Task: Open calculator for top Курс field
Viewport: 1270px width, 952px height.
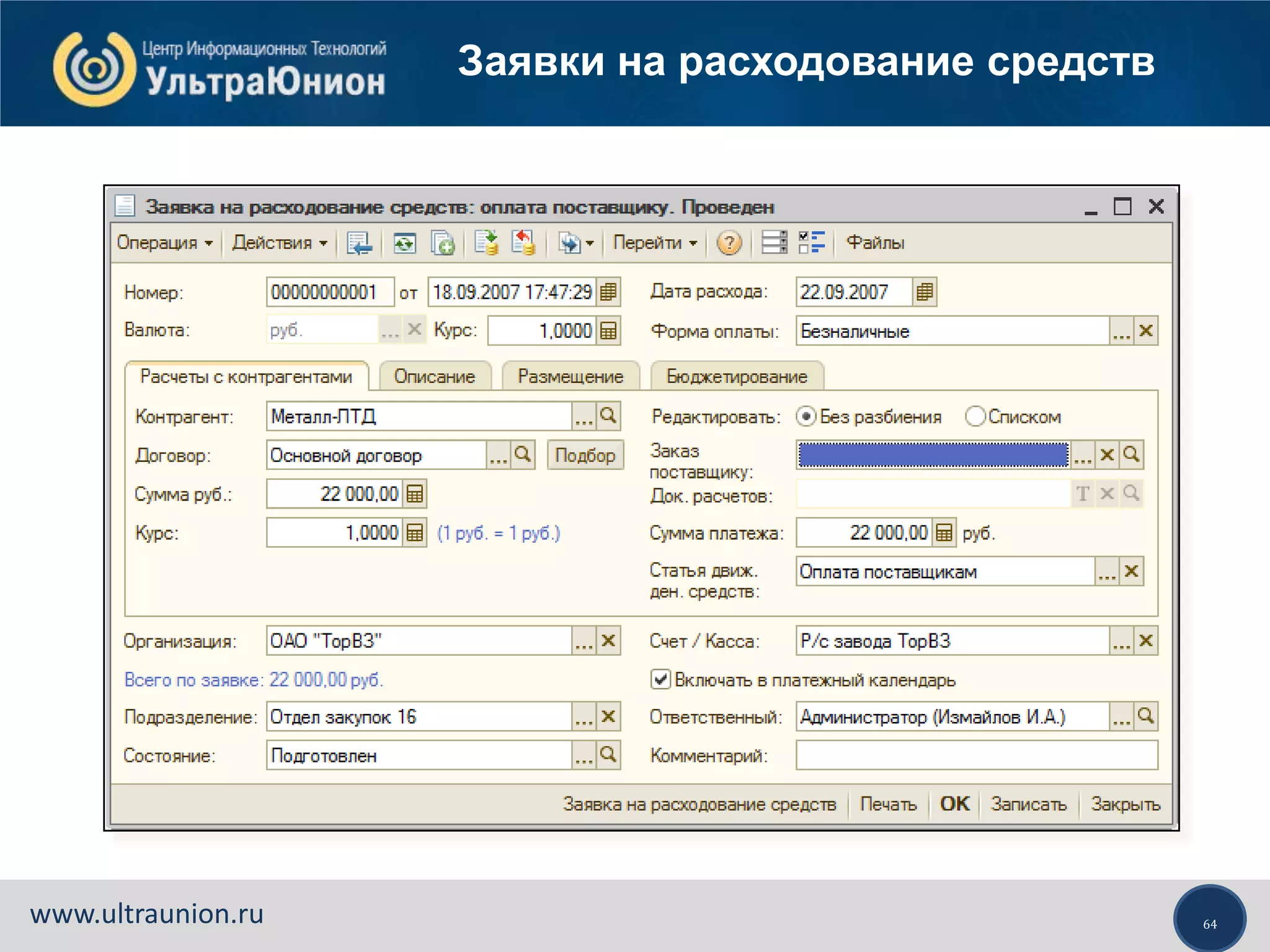Action: 608,330
